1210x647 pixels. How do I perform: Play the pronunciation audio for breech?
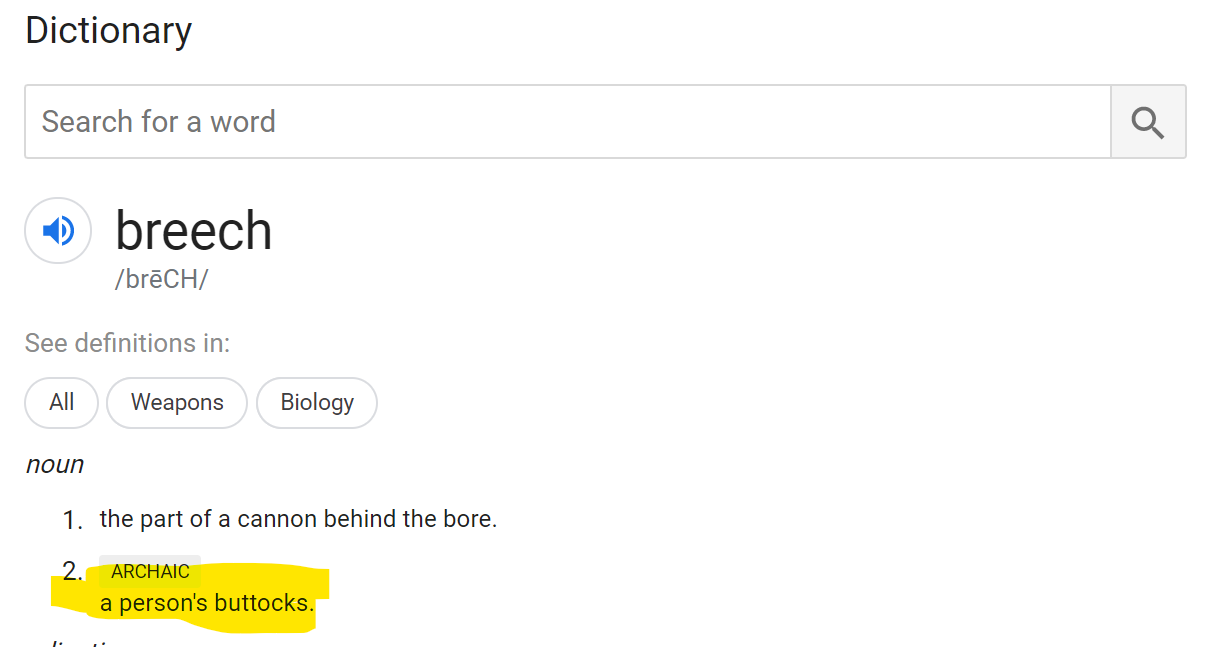pos(58,231)
